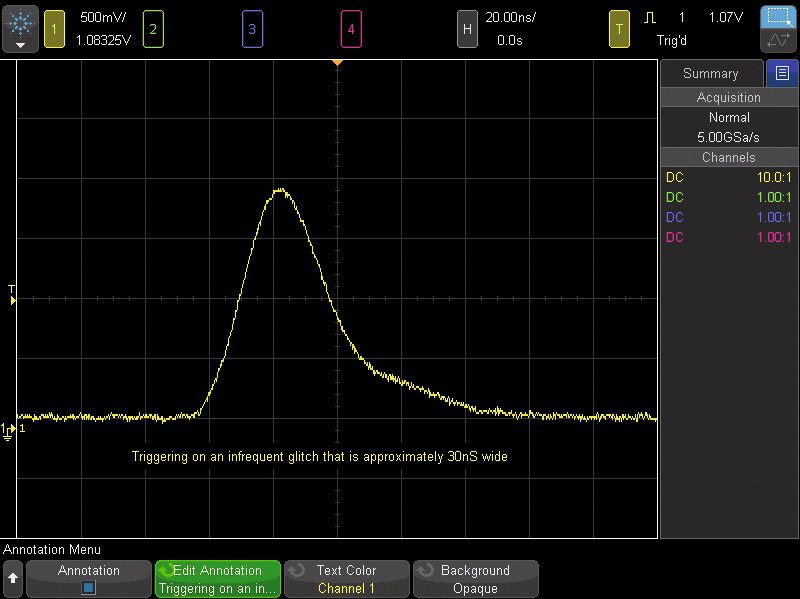The width and height of the screenshot is (800, 599).
Task: Open the Summary sidebar tab
Action: click(710, 73)
